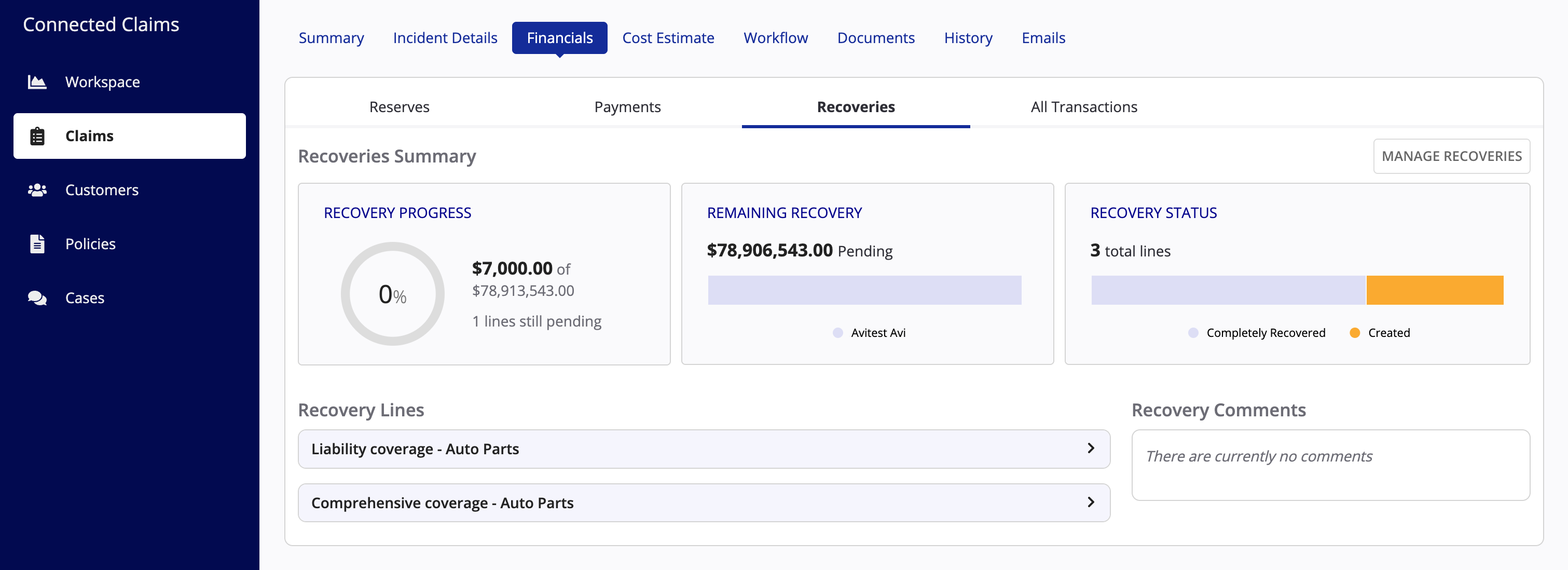Image resolution: width=1568 pixels, height=570 pixels.
Task: Toggle the orange Created legend dot
Action: tap(1354, 332)
